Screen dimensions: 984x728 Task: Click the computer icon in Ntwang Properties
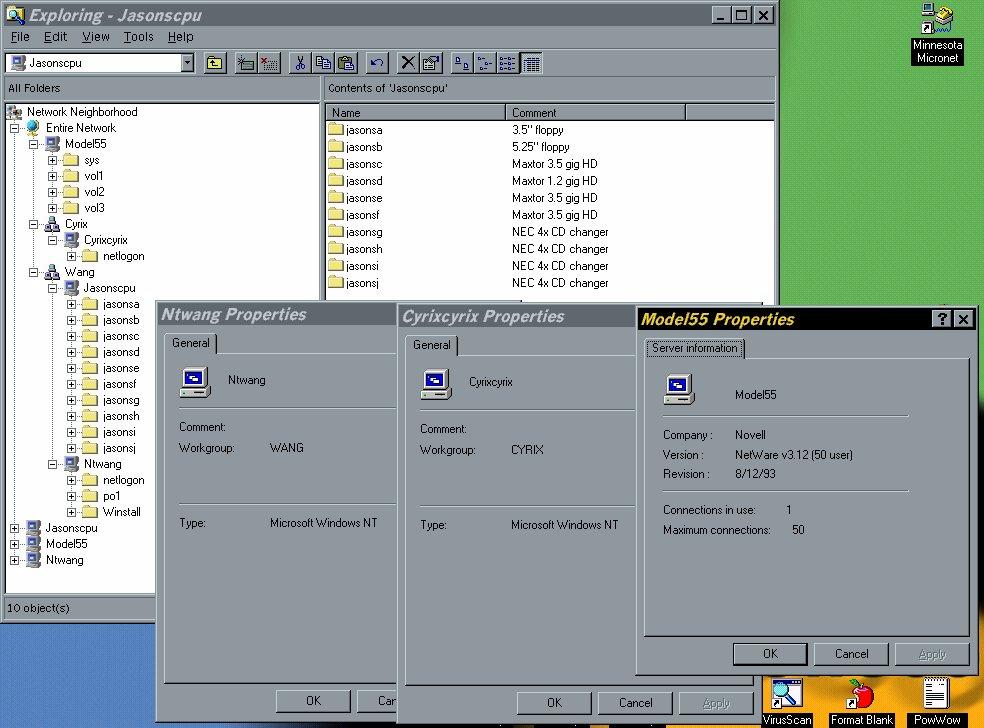195,382
